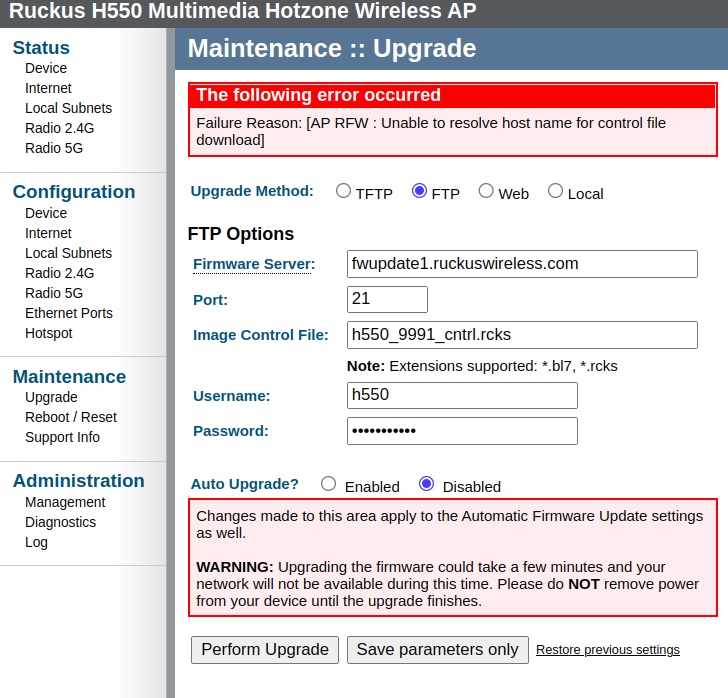Focus the Password field
Viewport: 728px width, 698px height.
tap(462, 431)
